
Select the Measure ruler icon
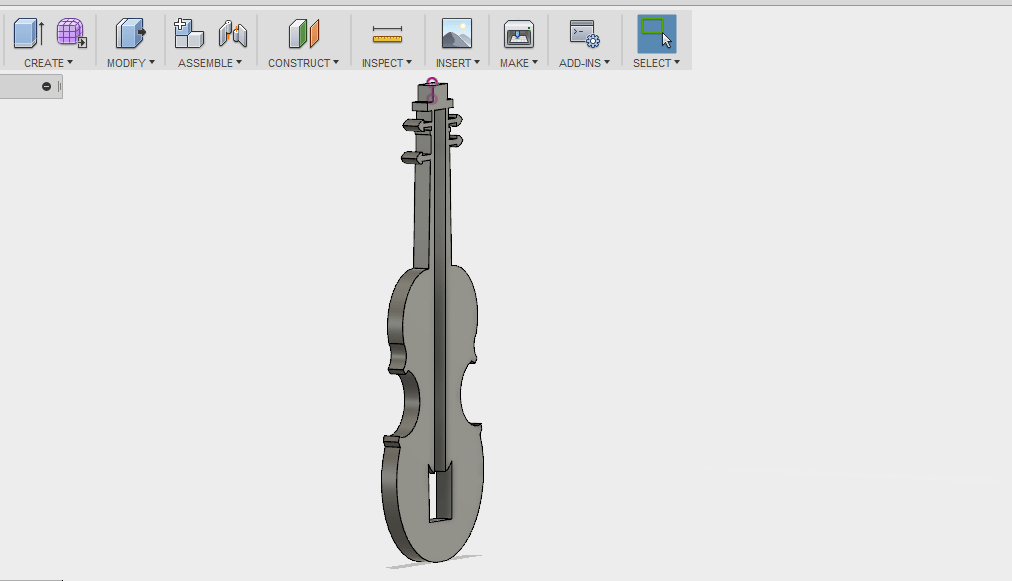[387, 34]
